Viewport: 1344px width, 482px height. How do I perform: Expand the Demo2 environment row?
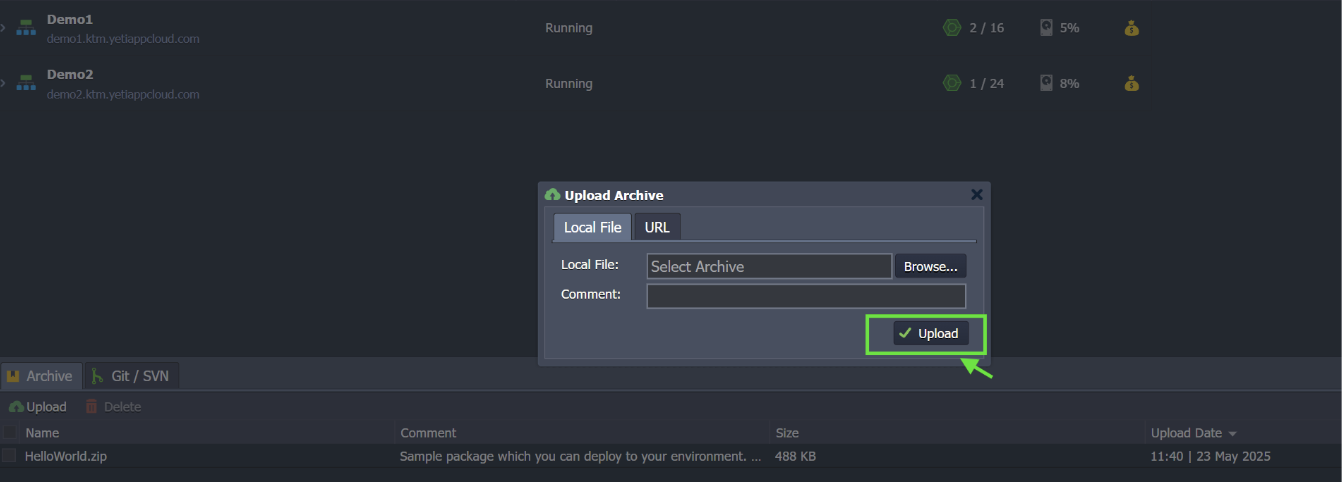click(4, 83)
